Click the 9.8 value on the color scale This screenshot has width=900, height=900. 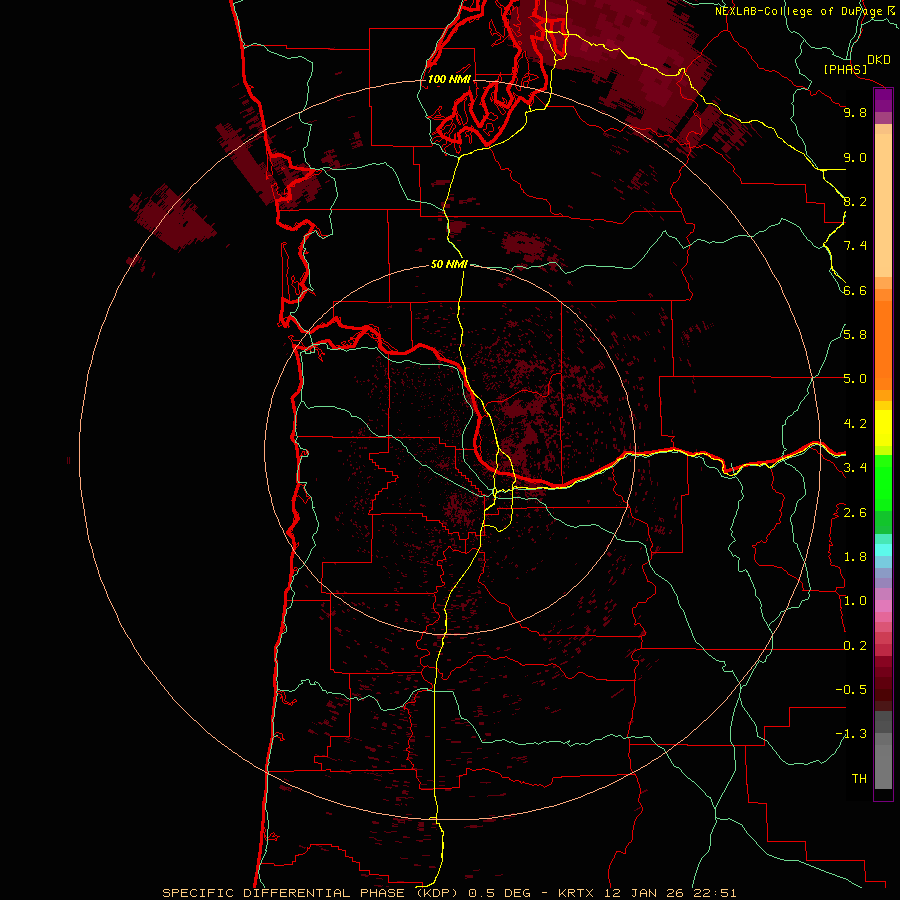tap(855, 112)
